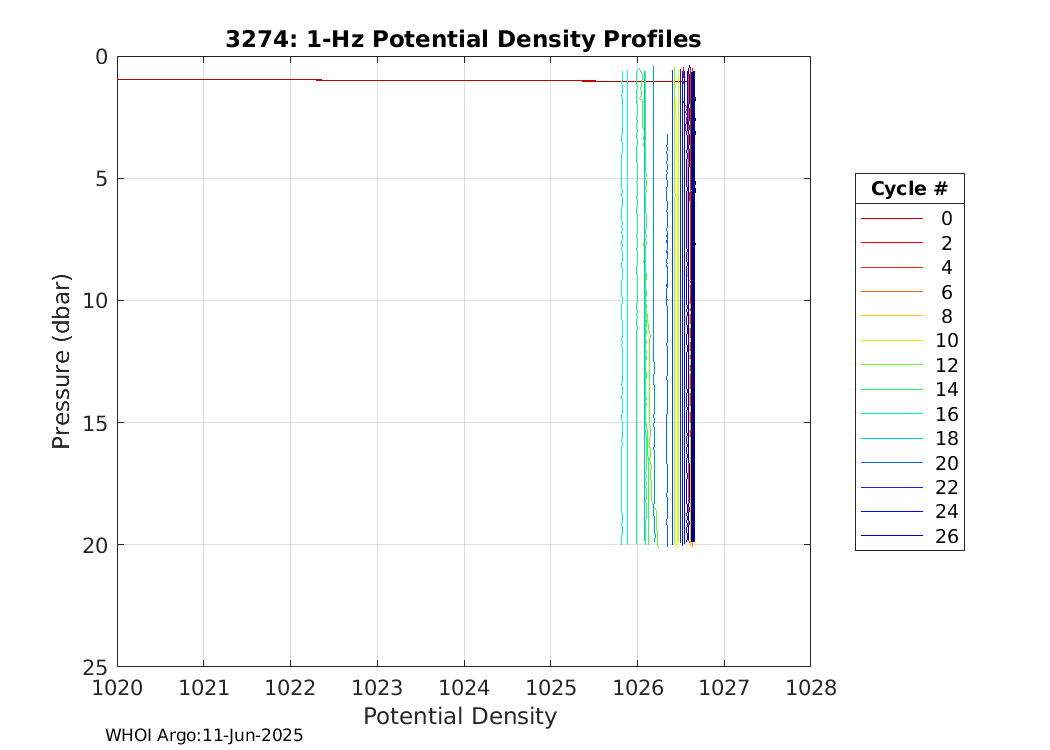Viewport: 1050px width, 750px height.
Task: Click y-axis tick label 0
Action: tap(102, 57)
